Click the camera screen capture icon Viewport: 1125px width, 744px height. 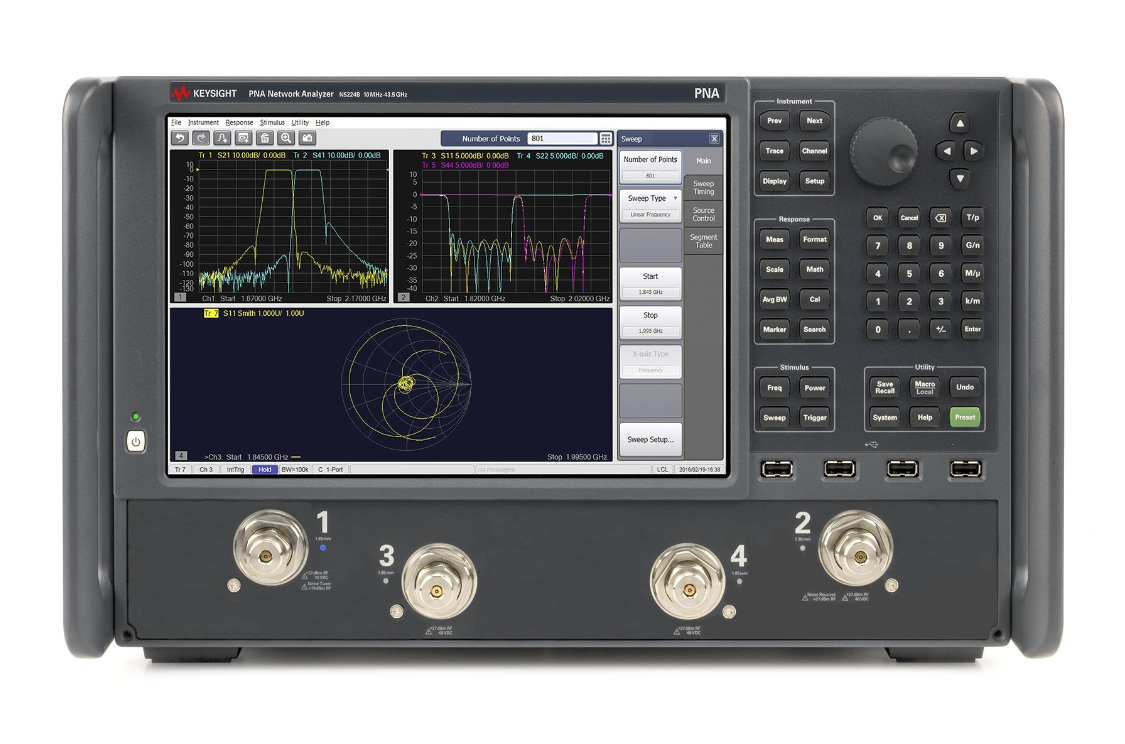308,138
